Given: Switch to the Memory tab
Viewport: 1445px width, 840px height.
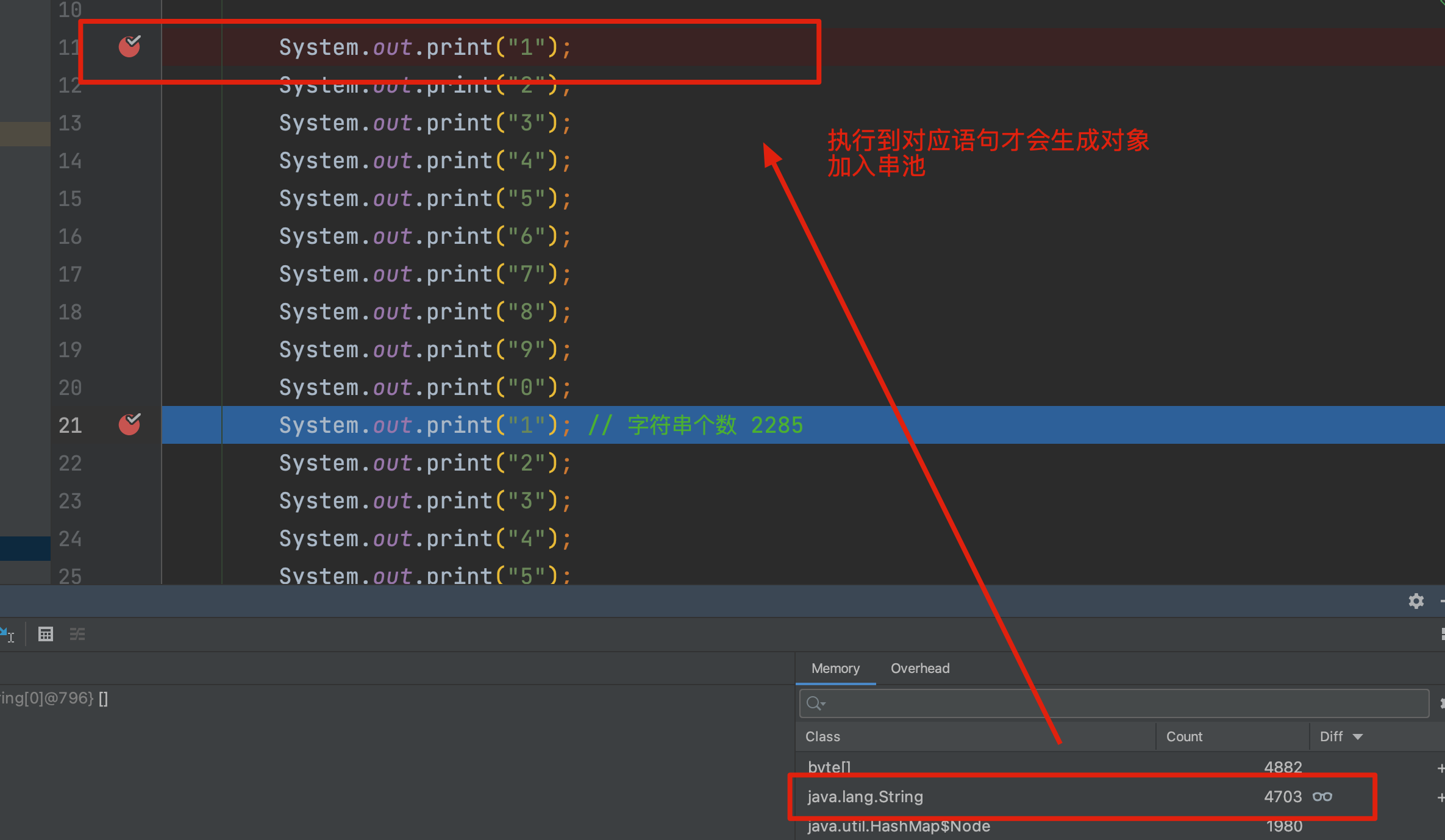Looking at the screenshot, I should point(835,668).
